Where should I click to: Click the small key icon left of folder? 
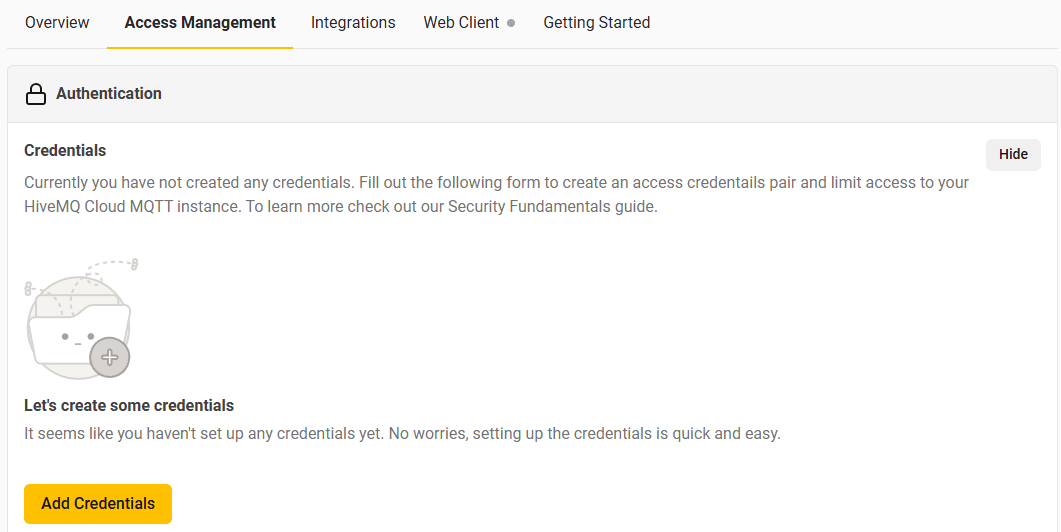[x=29, y=289]
